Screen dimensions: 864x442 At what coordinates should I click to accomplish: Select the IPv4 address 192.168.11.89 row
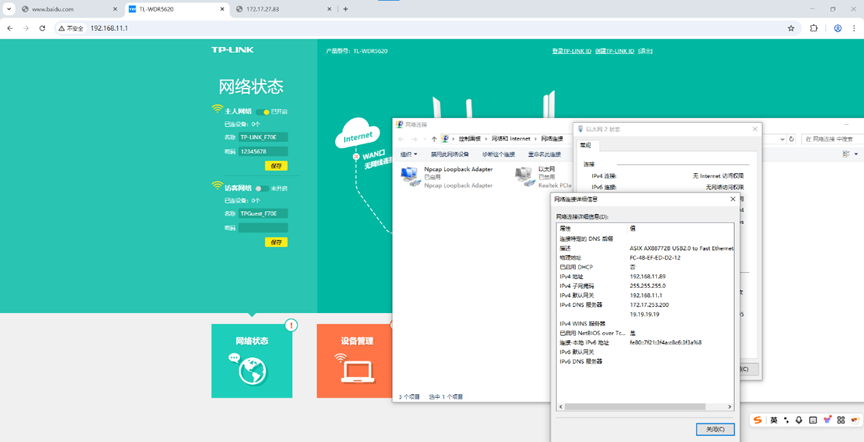pos(645,276)
